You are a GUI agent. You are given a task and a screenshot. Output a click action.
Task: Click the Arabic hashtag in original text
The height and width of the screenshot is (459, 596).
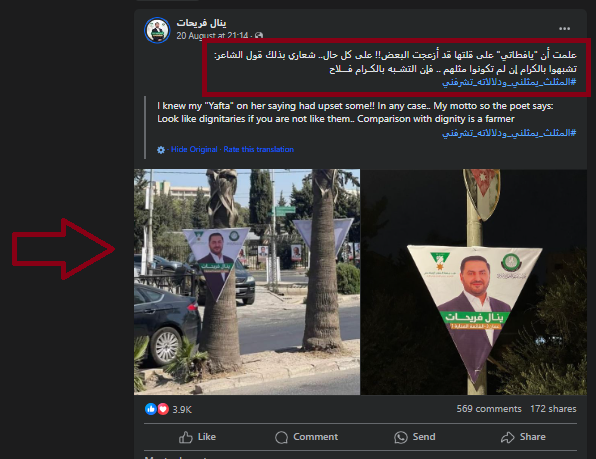coord(509,82)
